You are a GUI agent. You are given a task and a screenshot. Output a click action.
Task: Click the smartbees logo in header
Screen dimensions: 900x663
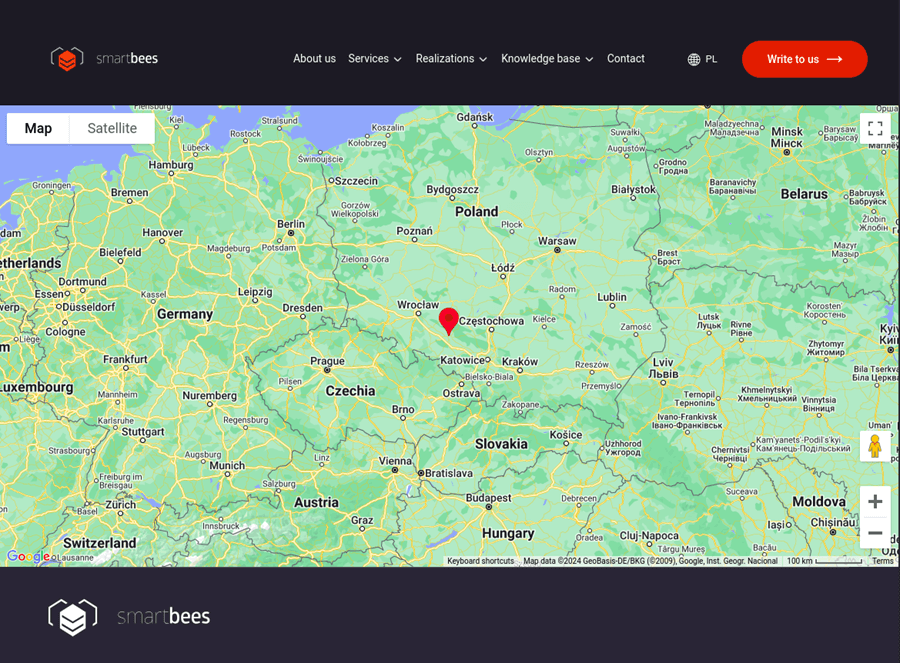pos(105,59)
